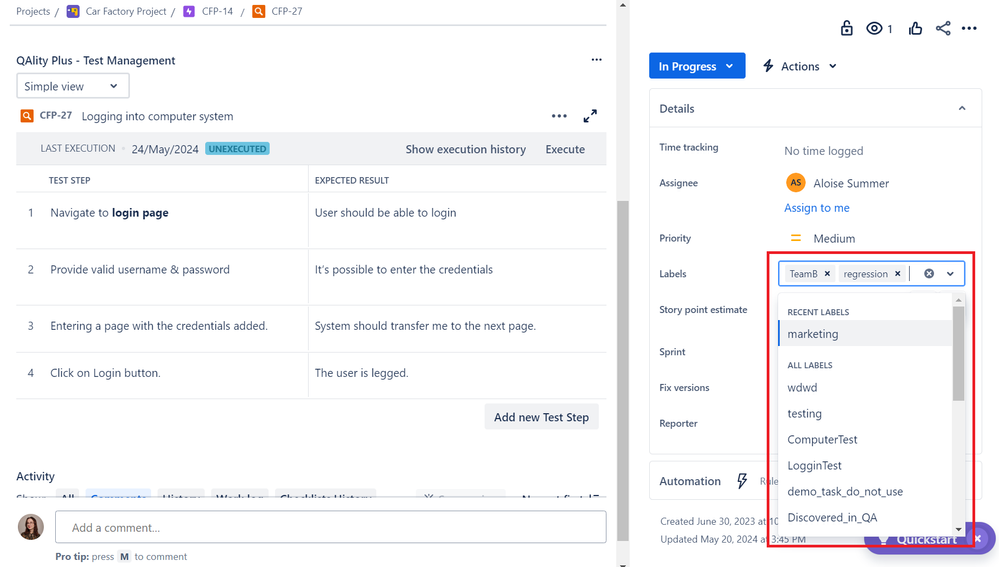Screen dimensions: 999x567
Task: Click 'User should be able to login' cell
Action: (x=385, y=213)
